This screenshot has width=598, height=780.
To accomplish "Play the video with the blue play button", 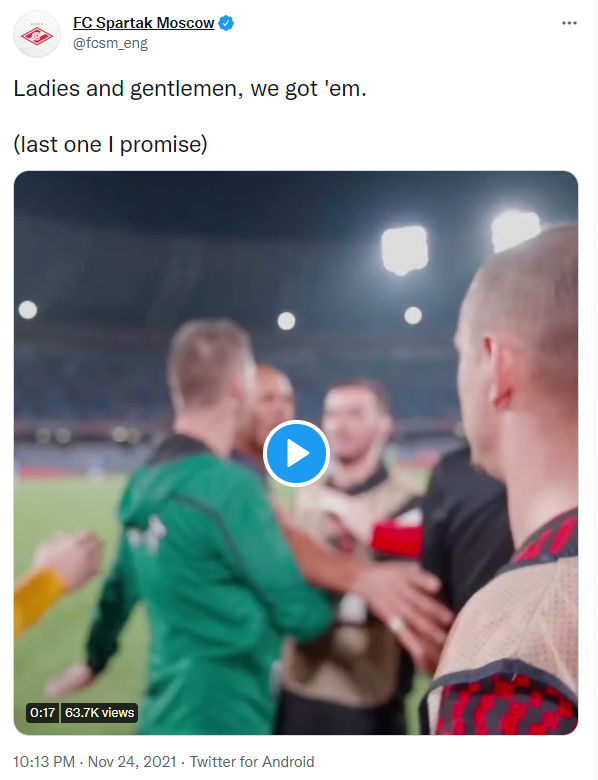I will [x=296, y=453].
